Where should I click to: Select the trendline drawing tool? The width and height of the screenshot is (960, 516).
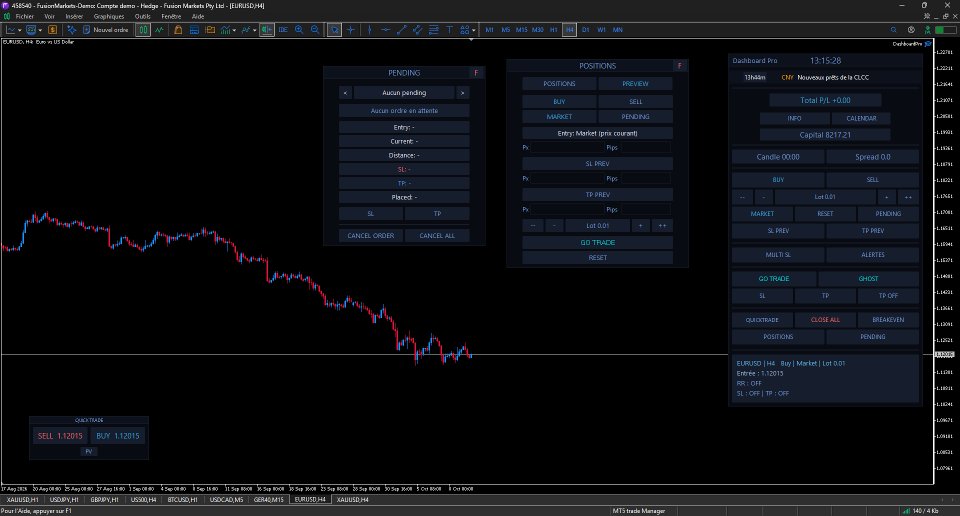(x=402, y=29)
